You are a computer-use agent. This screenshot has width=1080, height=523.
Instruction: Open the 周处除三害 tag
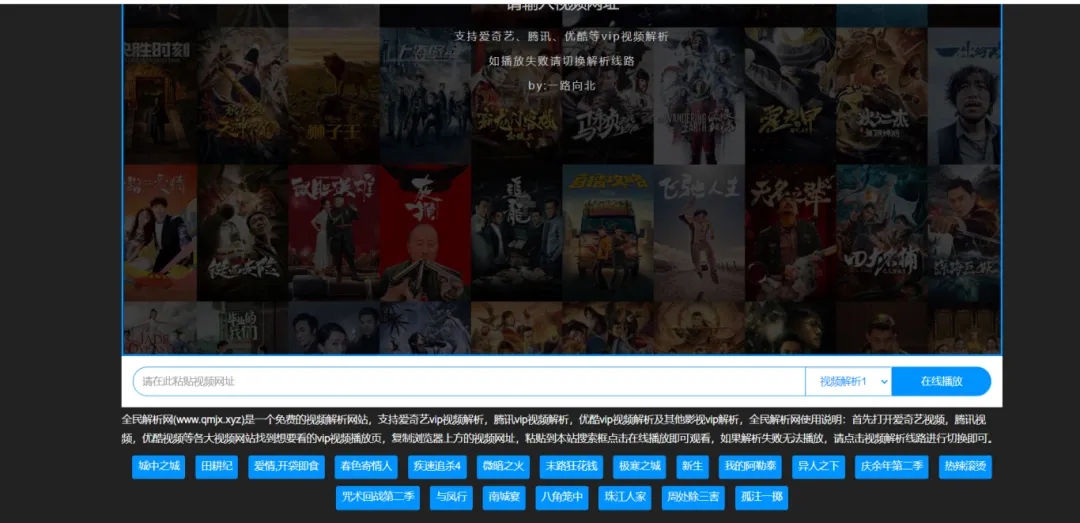693,496
